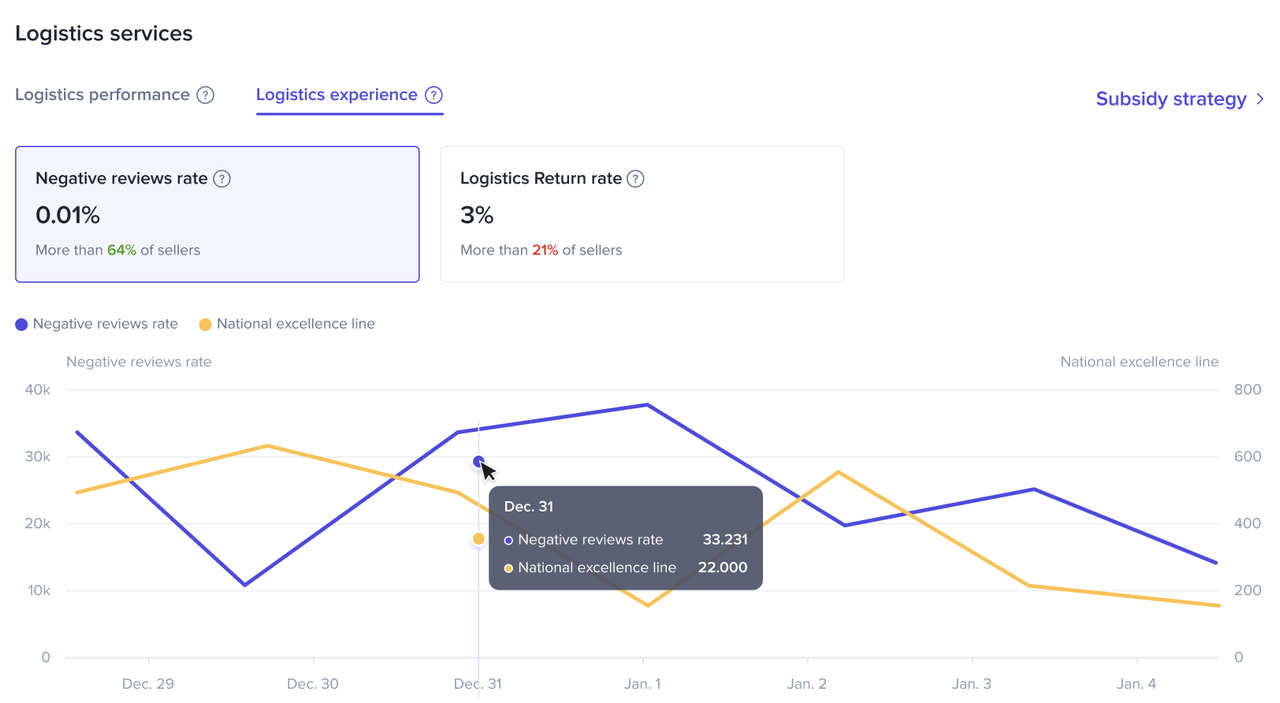Click the blue legend color dot

[21, 324]
